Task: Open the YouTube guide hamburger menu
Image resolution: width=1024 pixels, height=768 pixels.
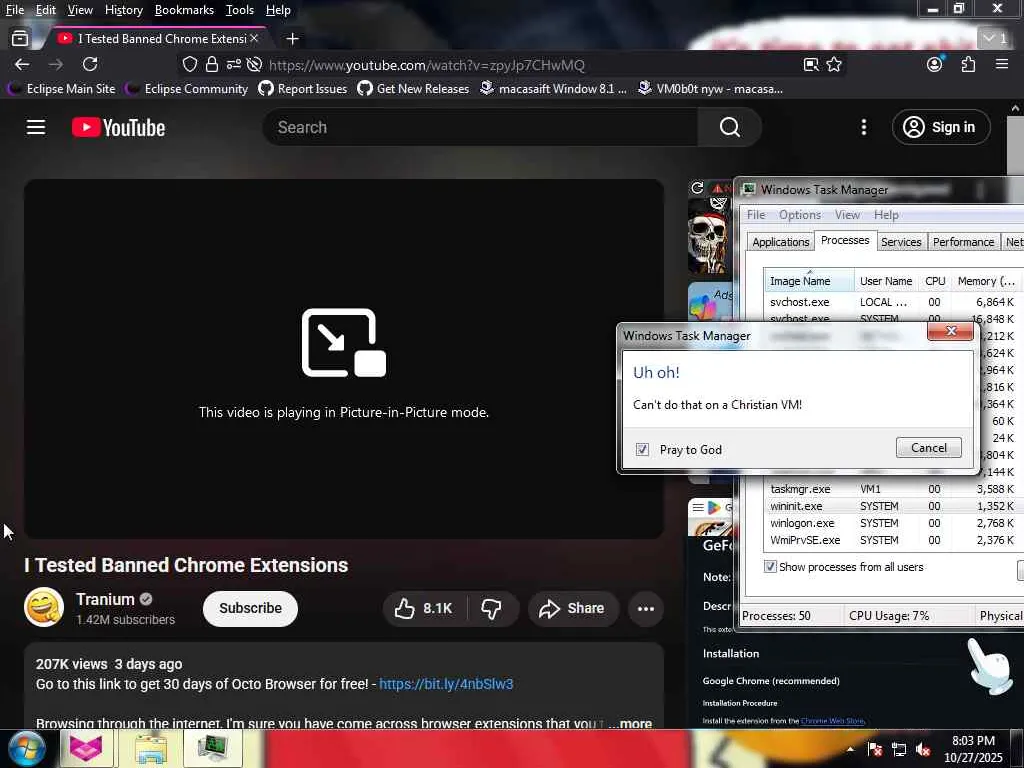Action: click(36, 127)
